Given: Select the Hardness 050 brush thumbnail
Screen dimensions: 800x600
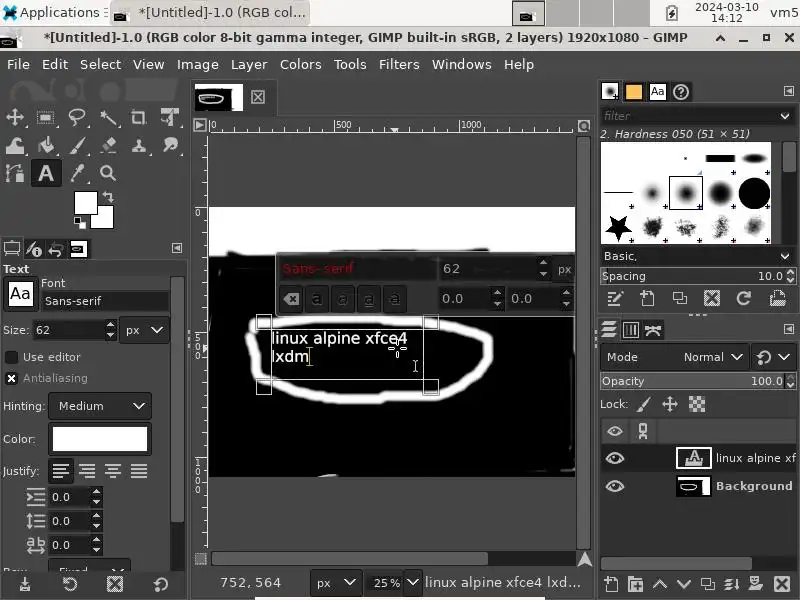Looking at the screenshot, I should click(x=686, y=193).
